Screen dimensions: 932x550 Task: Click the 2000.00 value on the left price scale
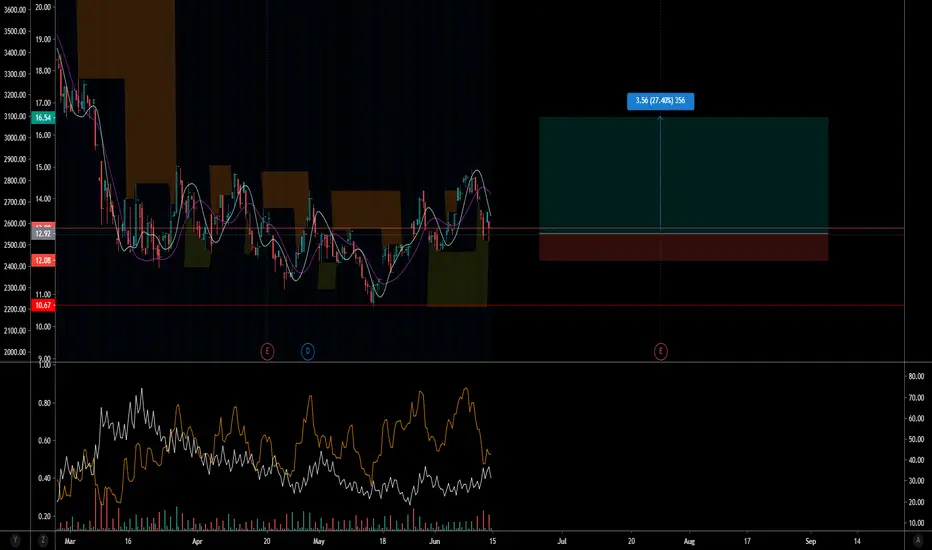click(15, 352)
